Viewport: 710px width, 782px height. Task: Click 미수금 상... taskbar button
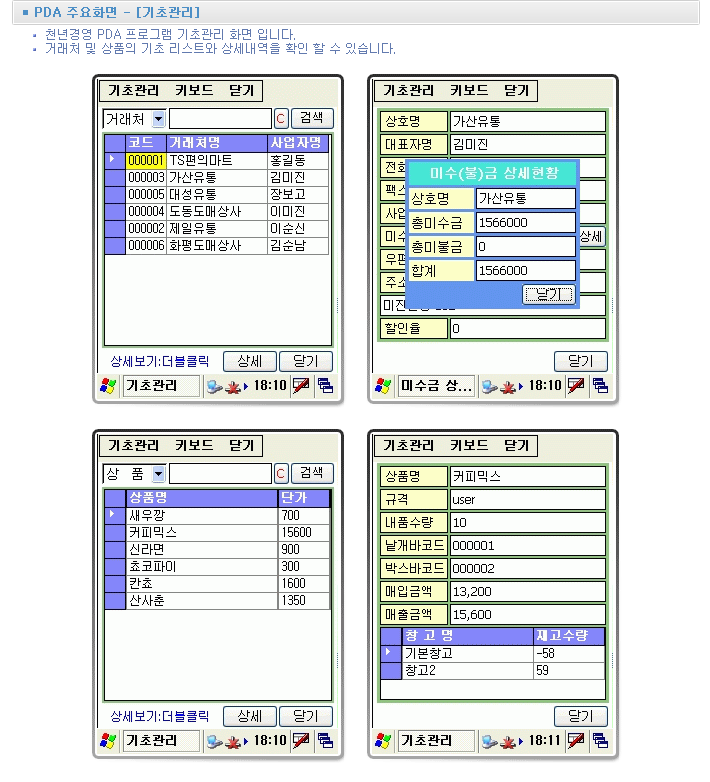pyautogui.click(x=436, y=386)
